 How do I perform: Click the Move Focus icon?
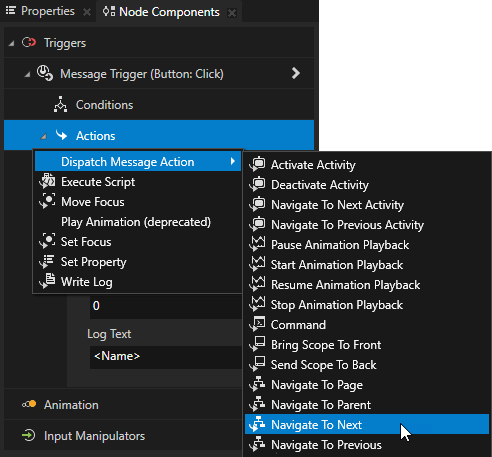point(48,201)
